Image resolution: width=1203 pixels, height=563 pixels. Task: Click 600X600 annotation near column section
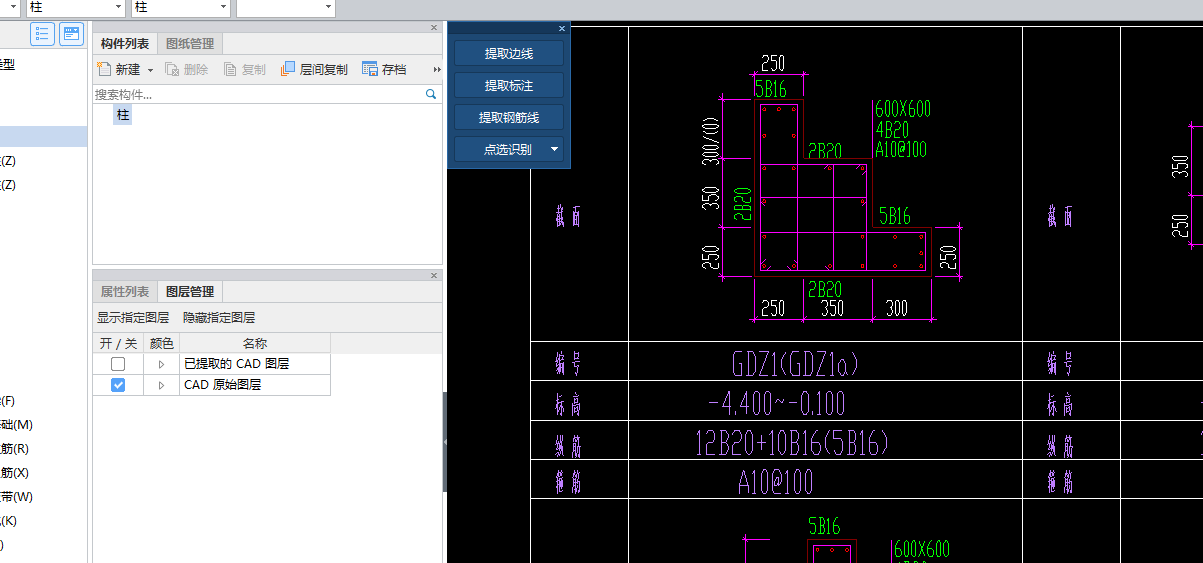903,110
